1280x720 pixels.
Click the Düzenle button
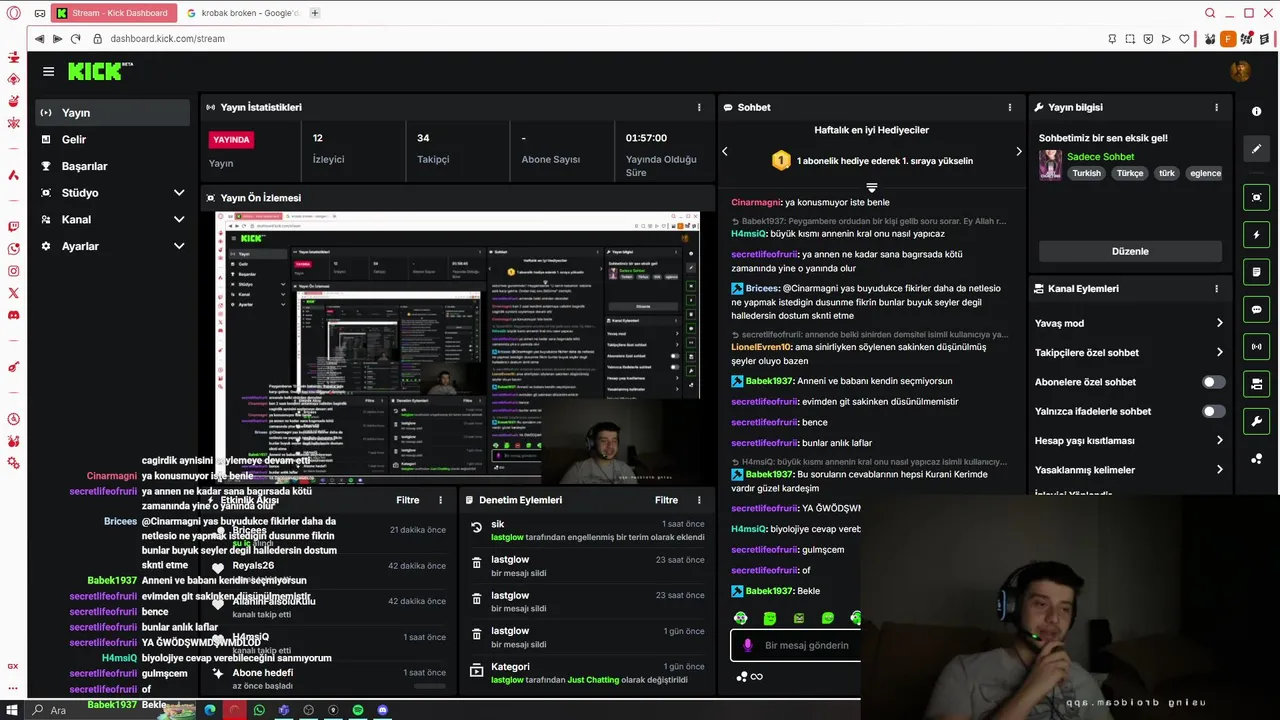[x=1130, y=251]
